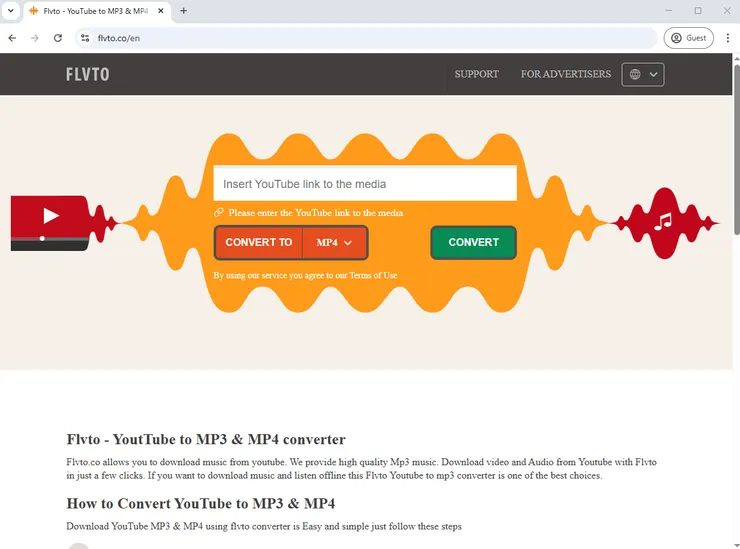The height and width of the screenshot is (549, 740).
Task: Open the SUPPORT menu link
Action: [477, 74]
